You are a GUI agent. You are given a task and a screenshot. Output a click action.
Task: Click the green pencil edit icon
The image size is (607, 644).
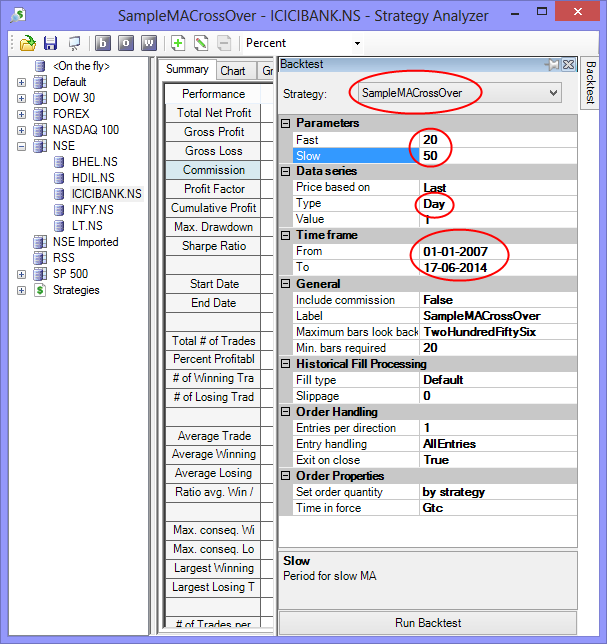201,43
